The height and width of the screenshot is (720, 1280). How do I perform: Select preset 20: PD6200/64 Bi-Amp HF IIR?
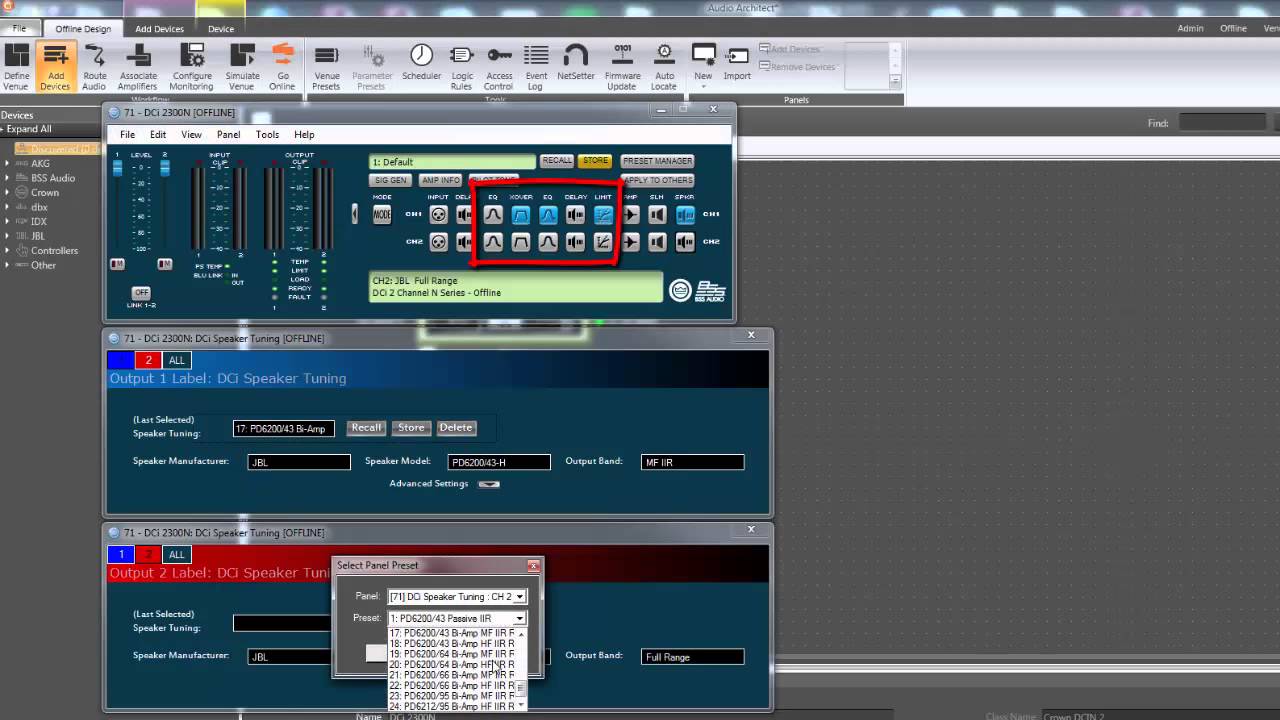452,665
